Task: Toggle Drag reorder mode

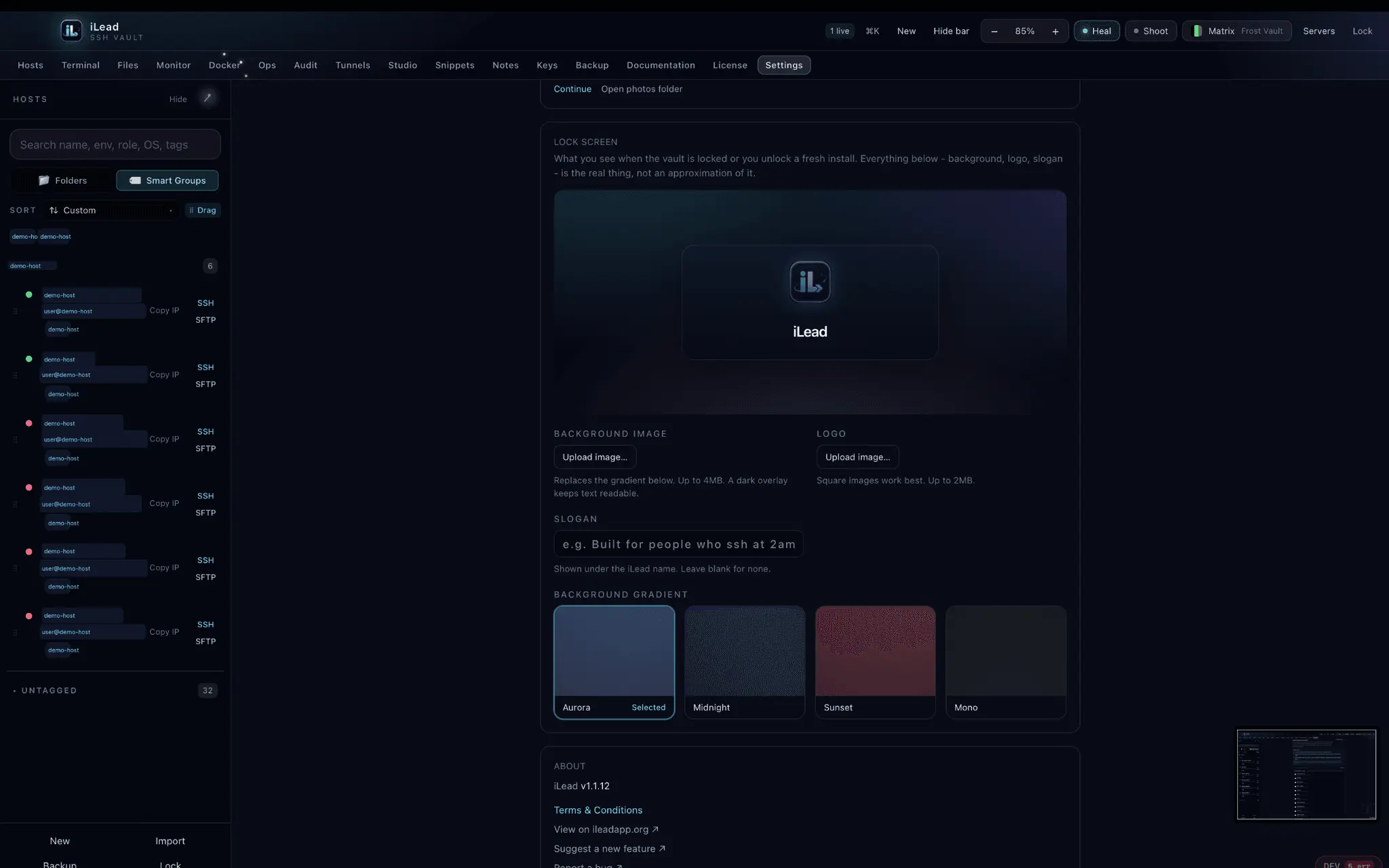Action: coord(203,210)
